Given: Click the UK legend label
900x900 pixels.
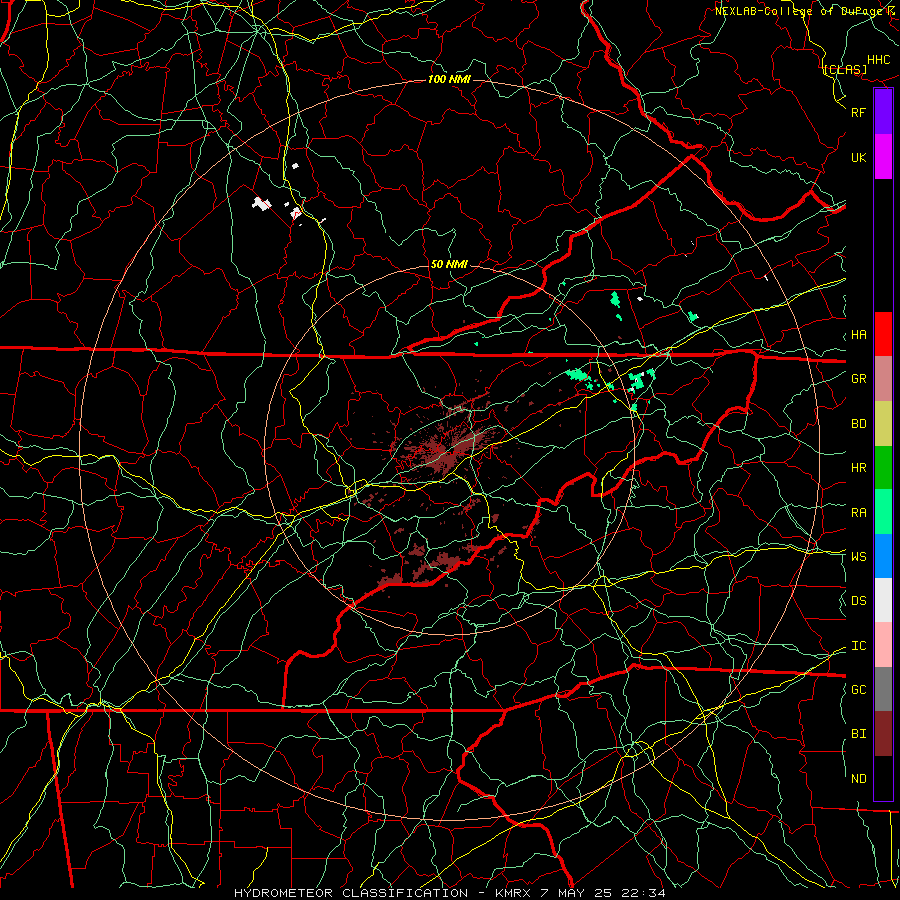Looking at the screenshot, I should click(x=859, y=158).
